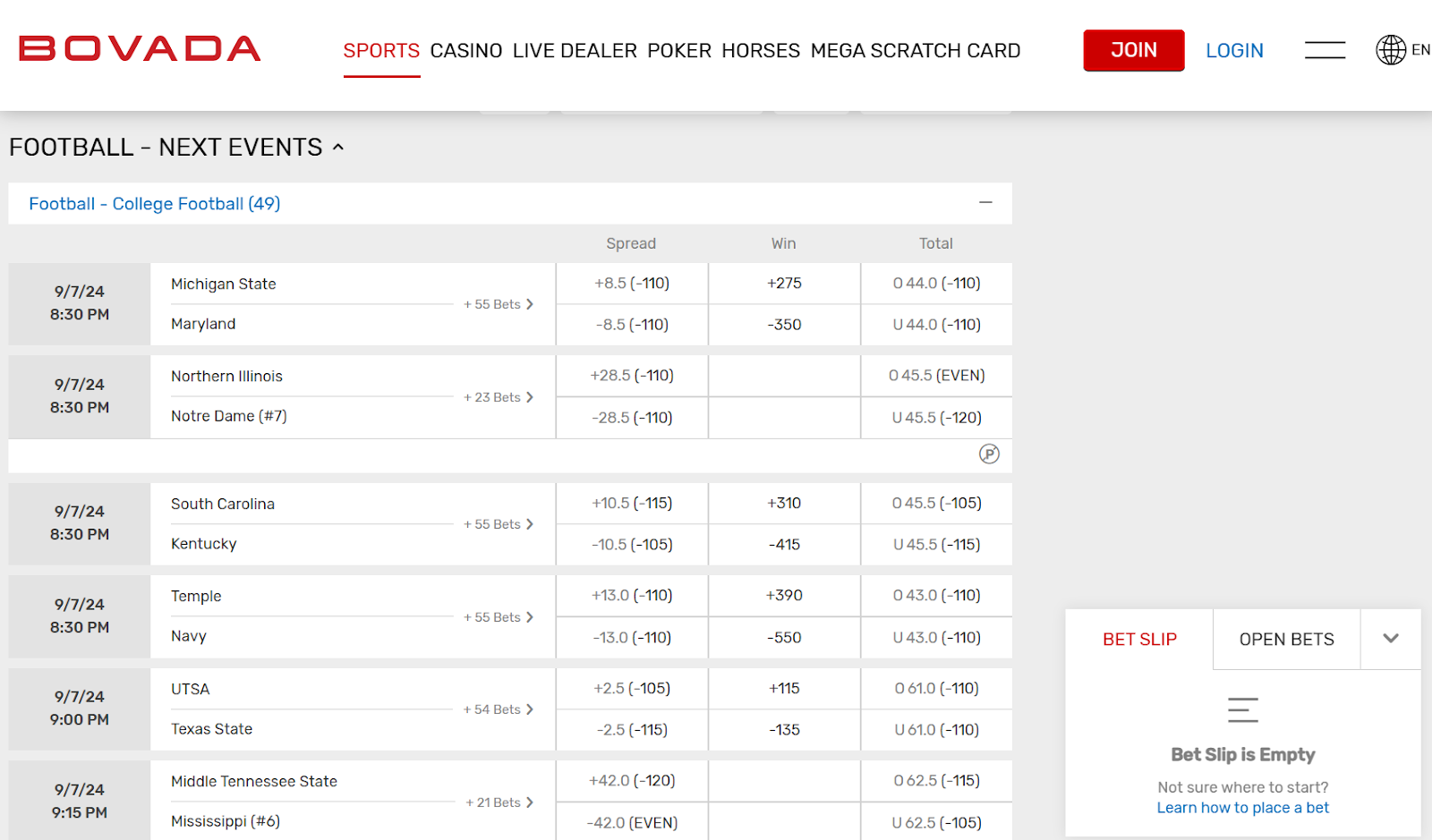This screenshot has width=1432, height=840.
Task: Click the Login link
Action: 1234,51
